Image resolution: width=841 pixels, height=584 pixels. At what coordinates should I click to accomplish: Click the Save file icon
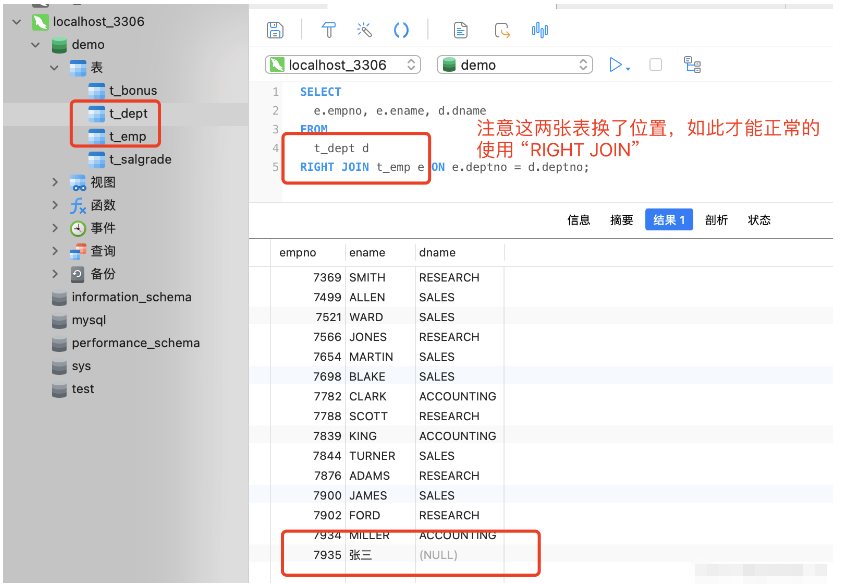pos(275,29)
